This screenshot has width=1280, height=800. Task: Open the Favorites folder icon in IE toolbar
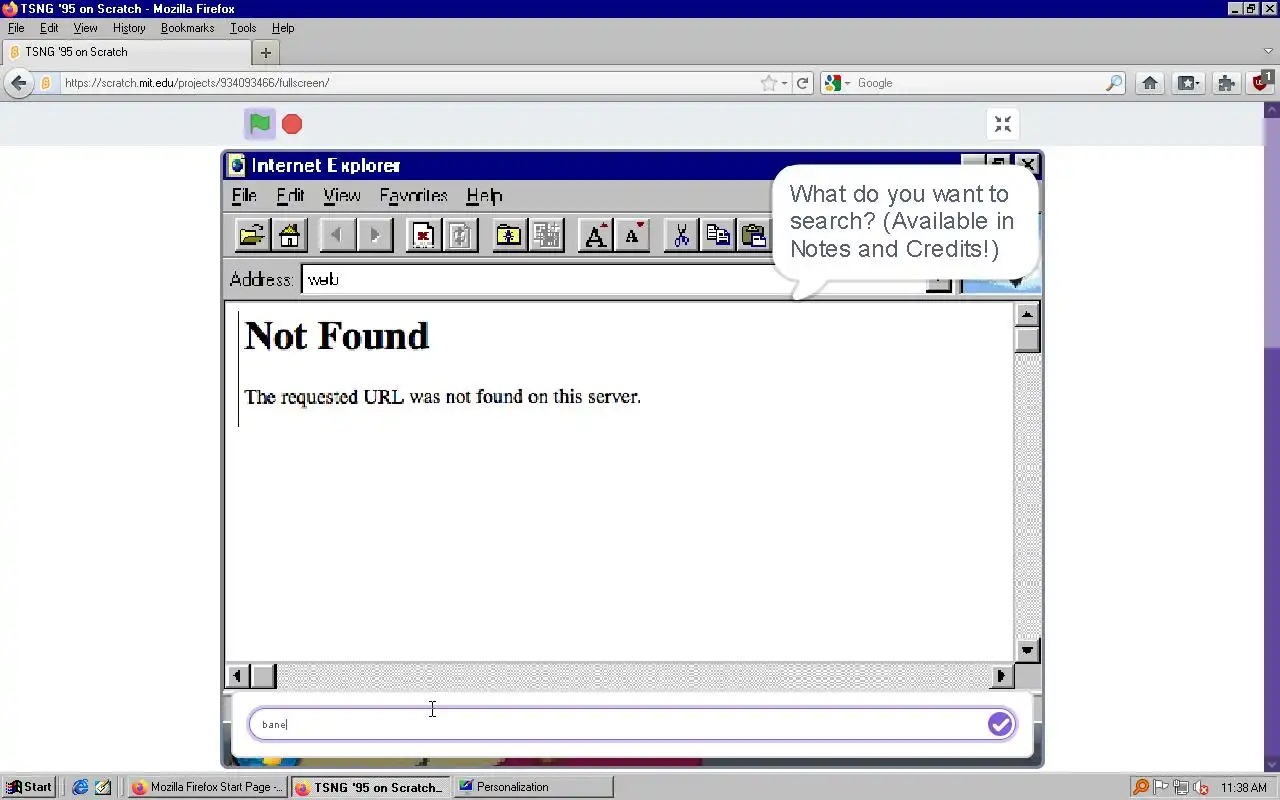509,235
